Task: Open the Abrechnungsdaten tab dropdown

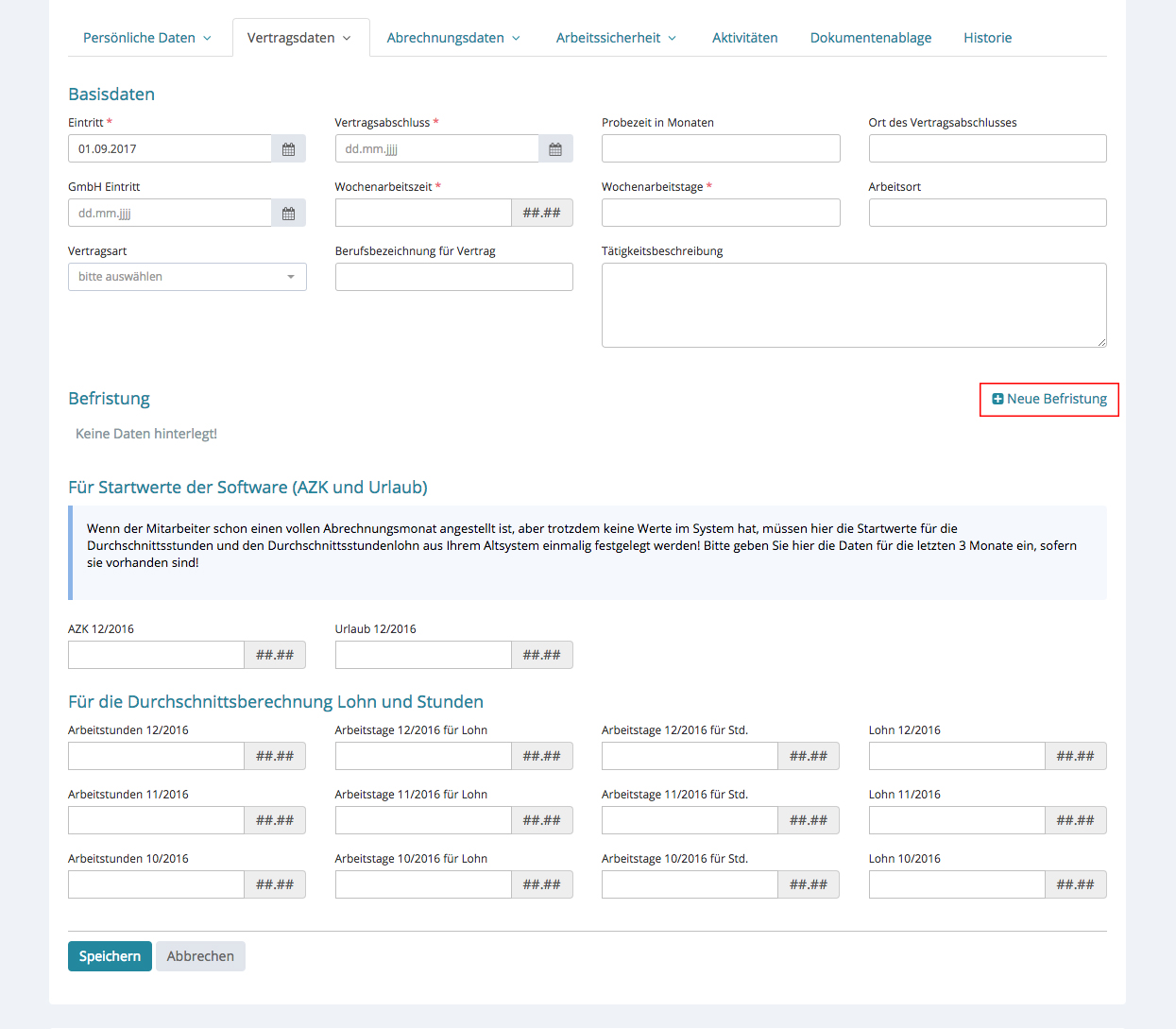Action: point(453,38)
